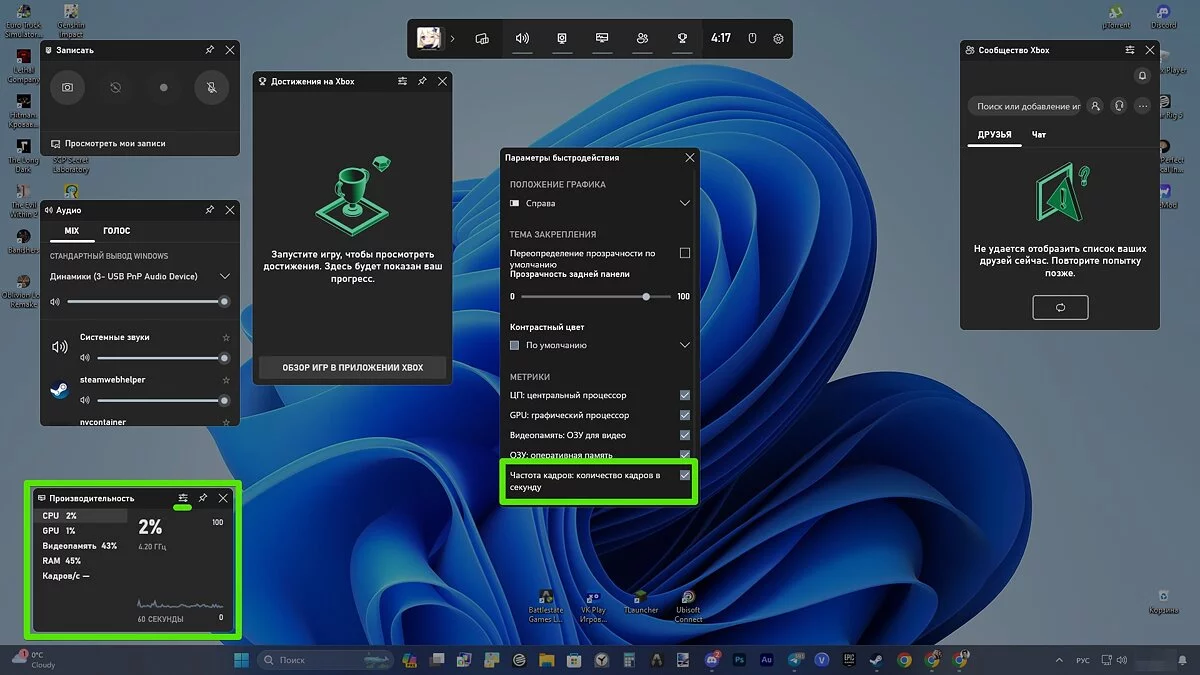
Task: Click the audio speaker icon in top bar
Action: [522, 39]
